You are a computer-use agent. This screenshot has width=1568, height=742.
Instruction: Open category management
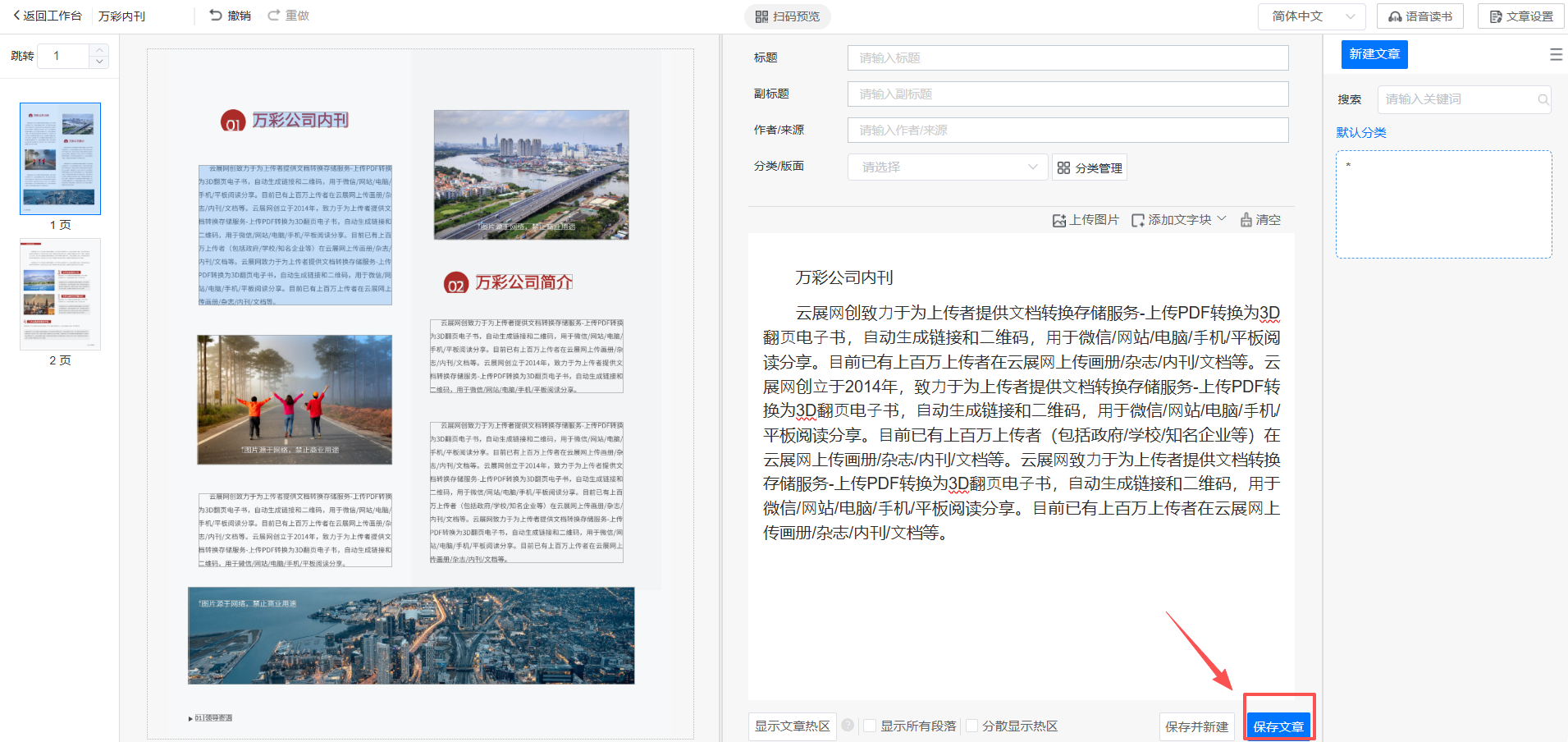pos(1090,167)
